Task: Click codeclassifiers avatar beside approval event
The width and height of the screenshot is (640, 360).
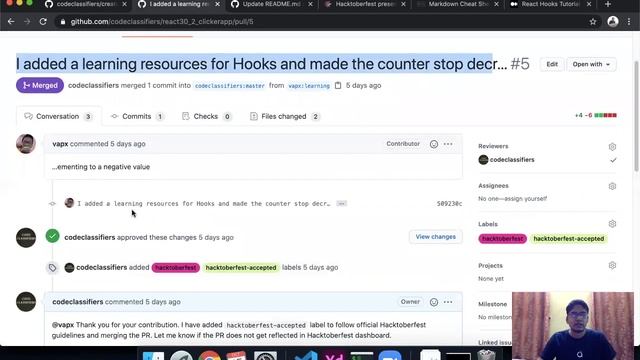Action: (26, 238)
